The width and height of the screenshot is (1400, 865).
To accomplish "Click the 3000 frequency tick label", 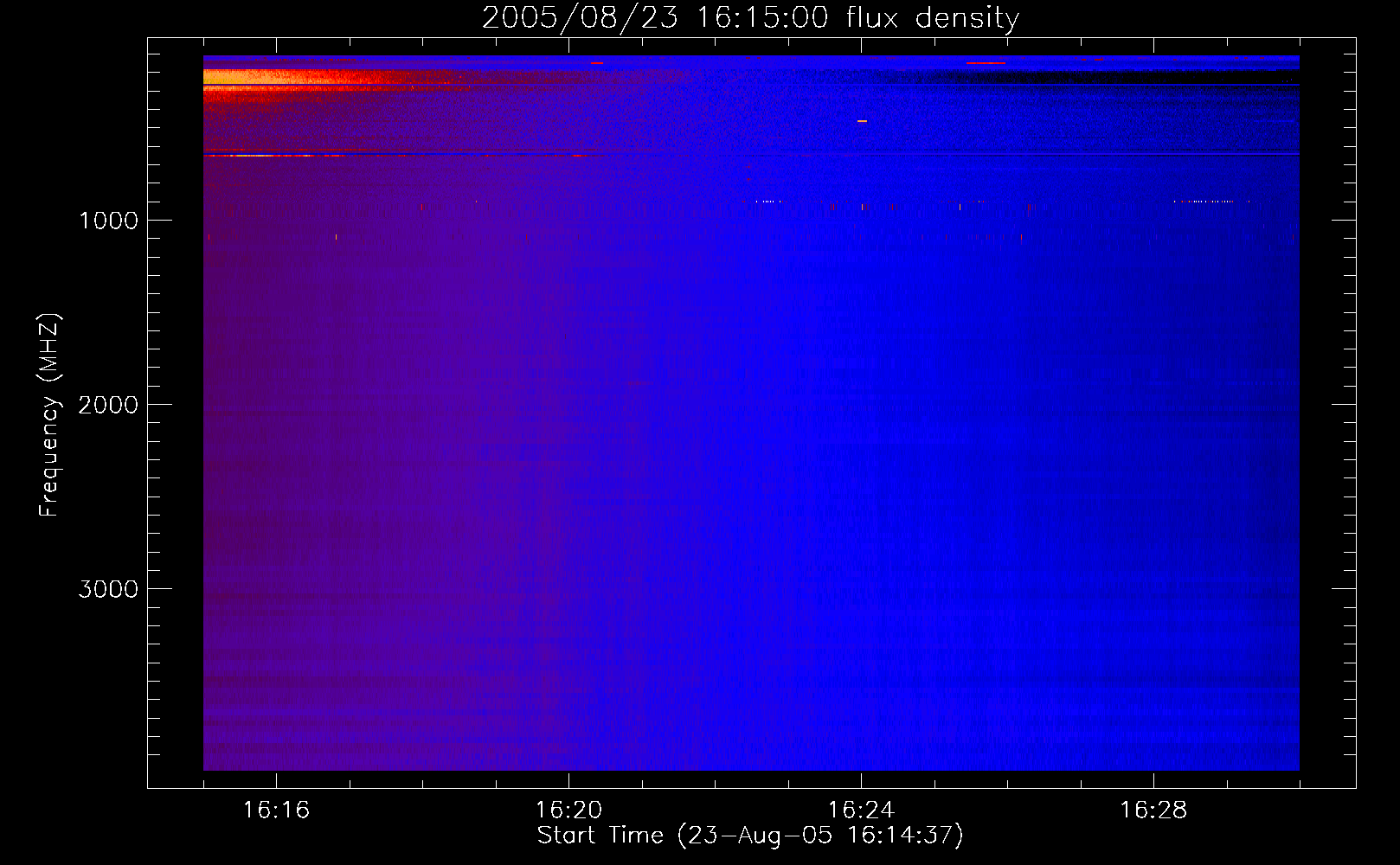I will (108, 589).
